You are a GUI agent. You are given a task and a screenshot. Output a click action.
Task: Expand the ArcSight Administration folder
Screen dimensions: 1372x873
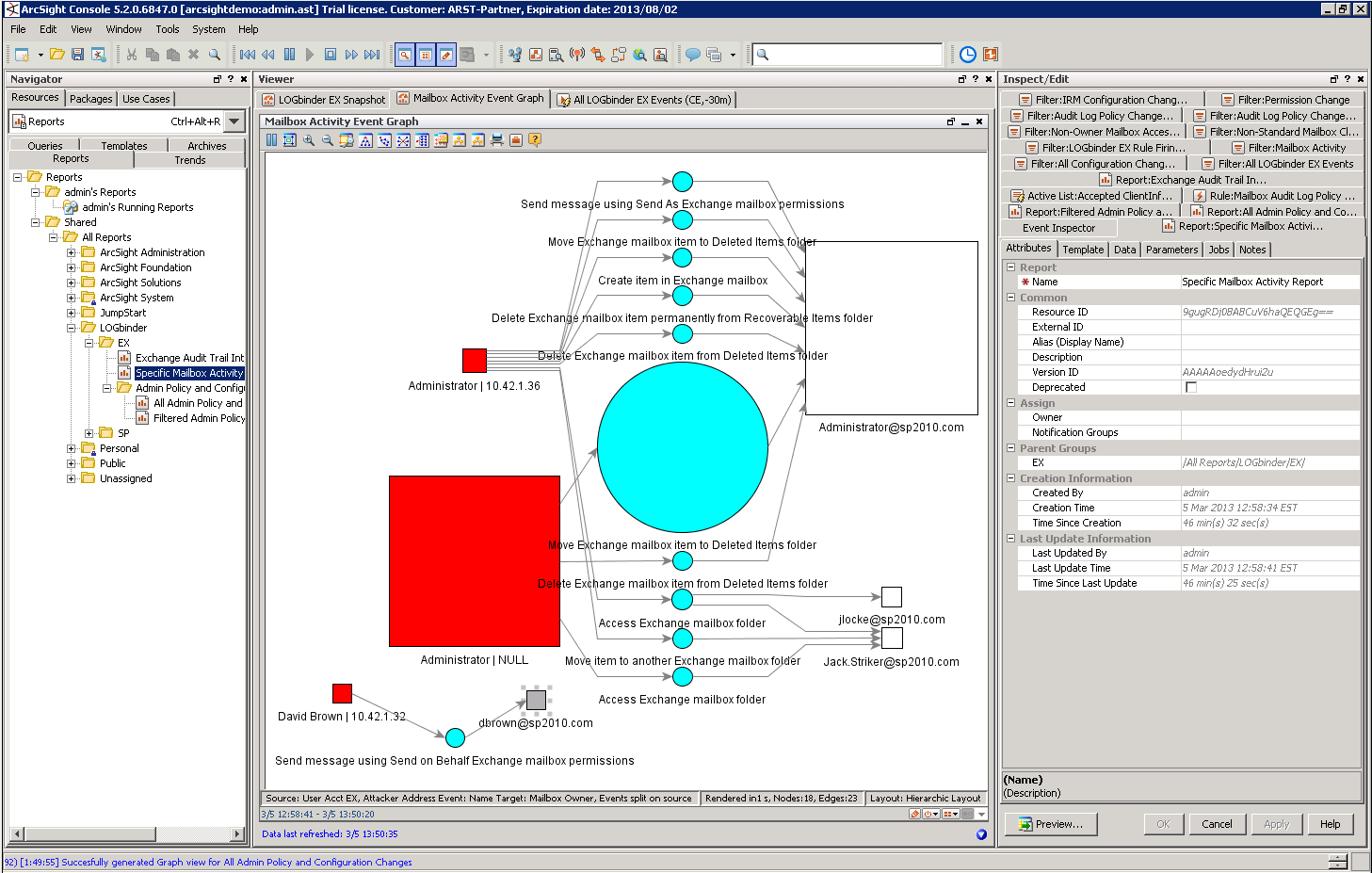click(71, 252)
